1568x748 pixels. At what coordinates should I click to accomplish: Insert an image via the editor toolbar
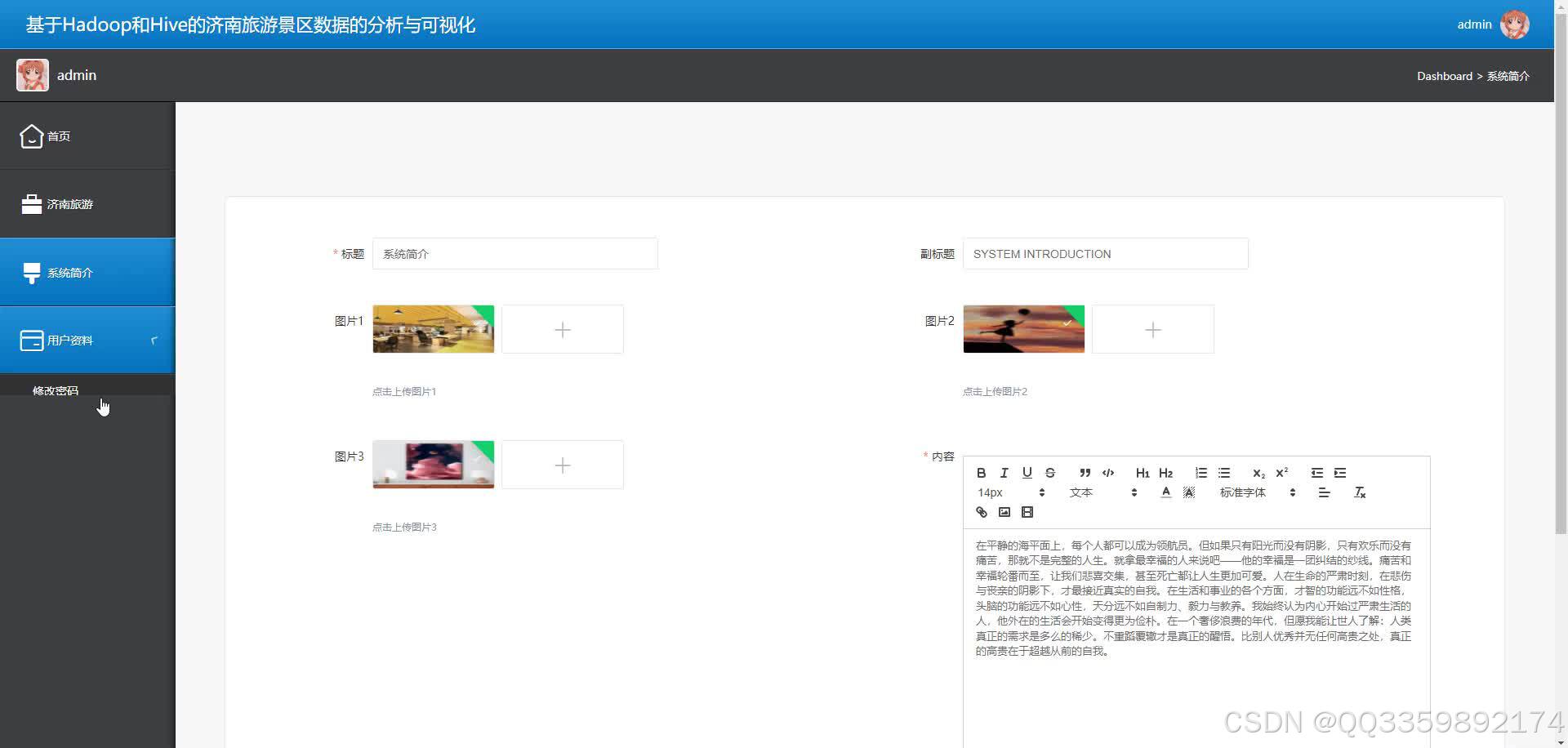(1004, 512)
